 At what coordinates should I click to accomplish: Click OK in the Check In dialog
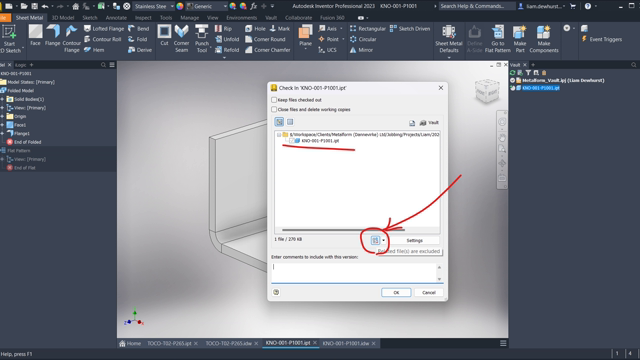396,292
